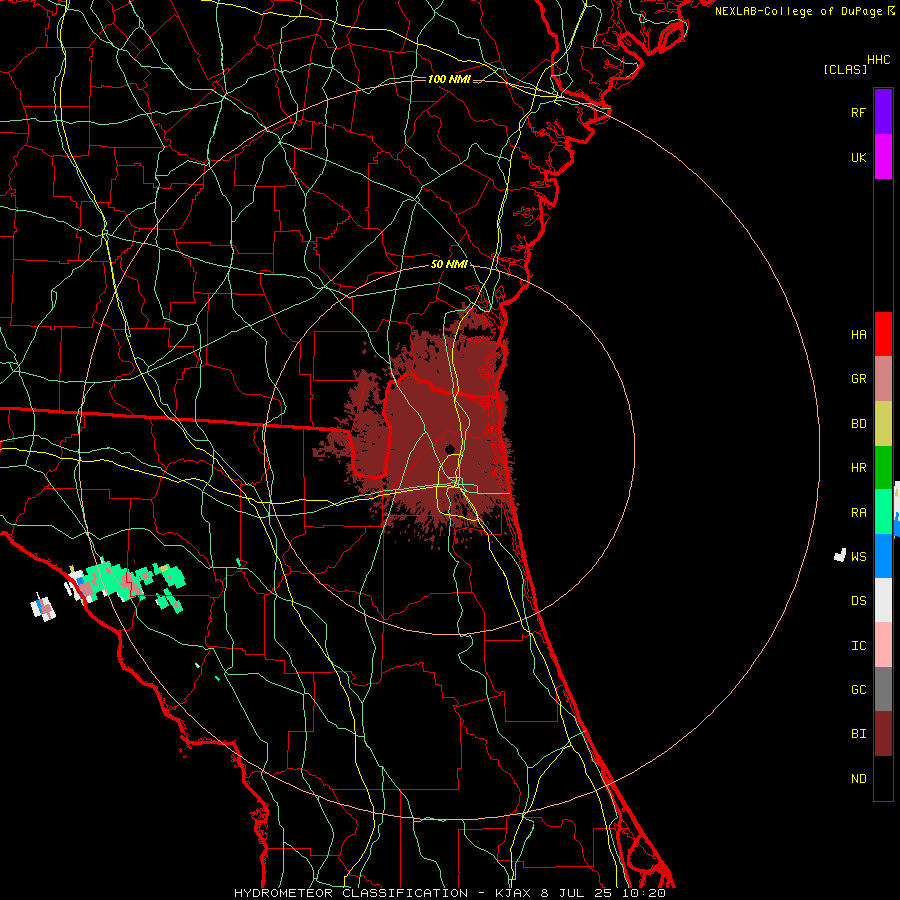Click the WS blue legend swatch
Viewport: 900px width, 900px height.
pos(883,556)
